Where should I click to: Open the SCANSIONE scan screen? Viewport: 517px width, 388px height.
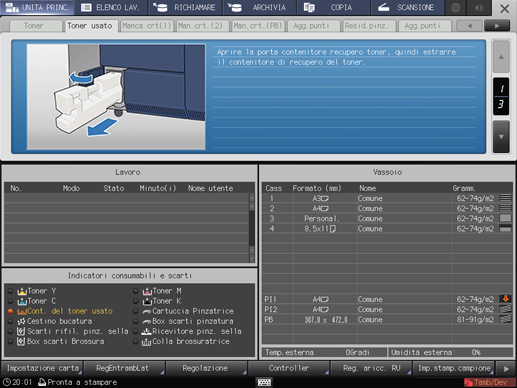coord(407,7)
